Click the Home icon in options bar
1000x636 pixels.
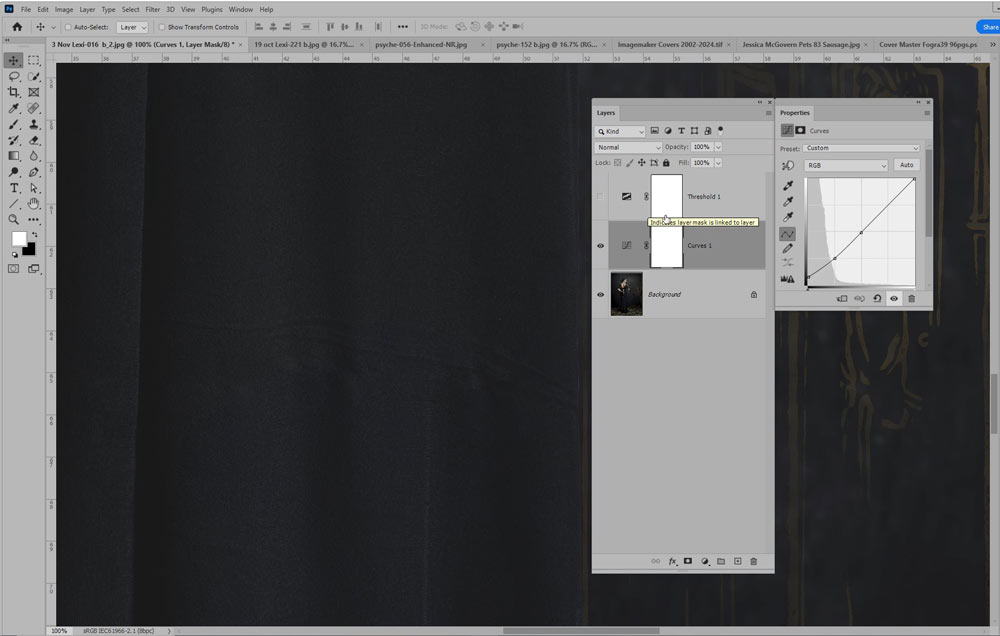[x=17, y=27]
